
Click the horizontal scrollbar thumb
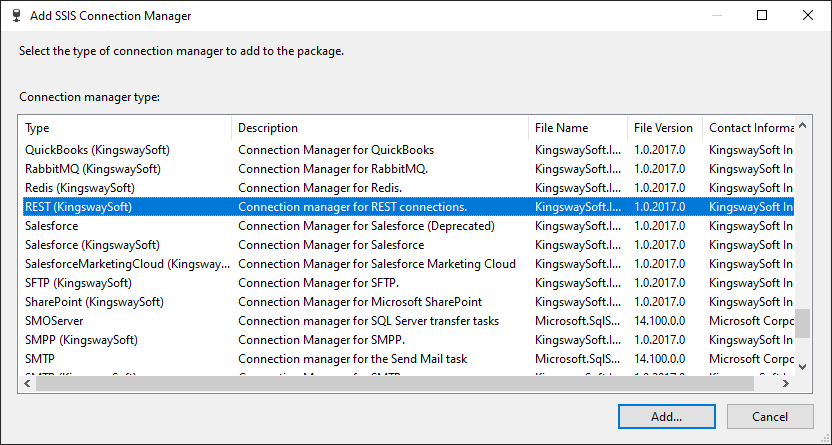point(395,383)
